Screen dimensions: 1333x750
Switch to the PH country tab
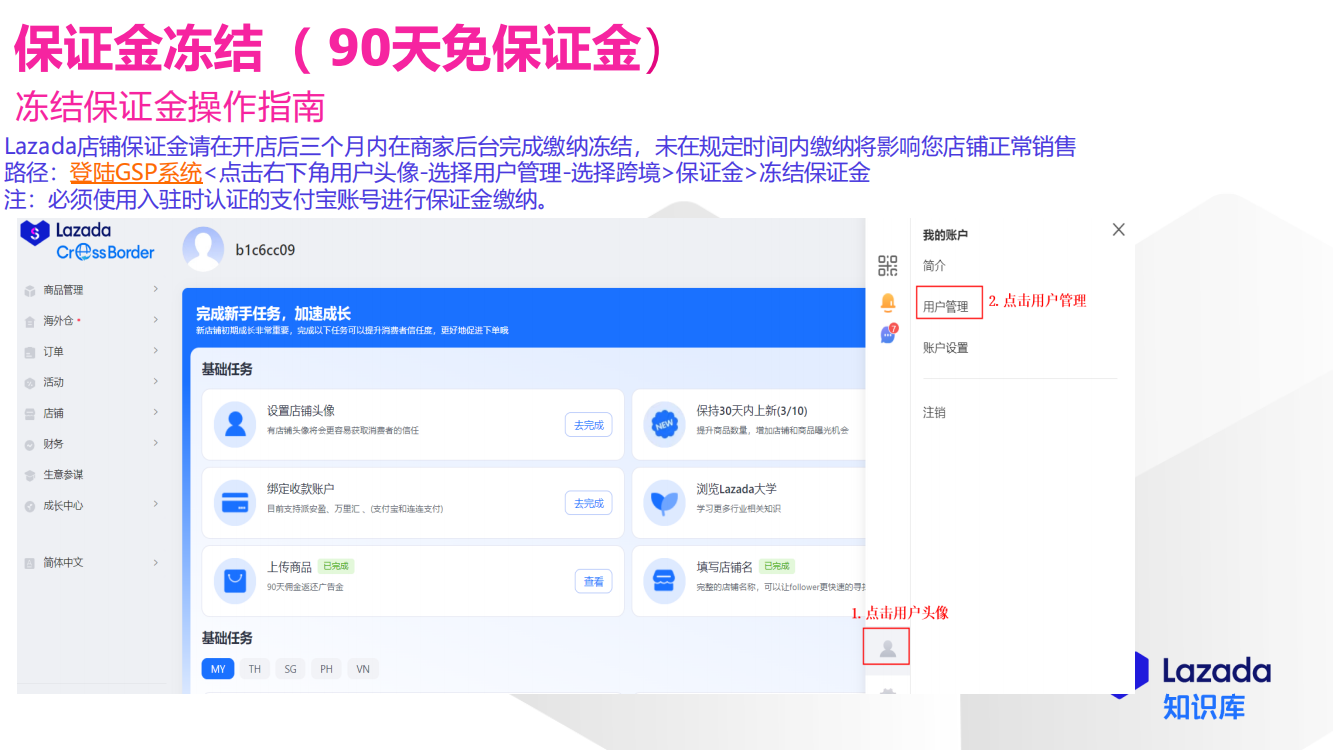pos(326,669)
